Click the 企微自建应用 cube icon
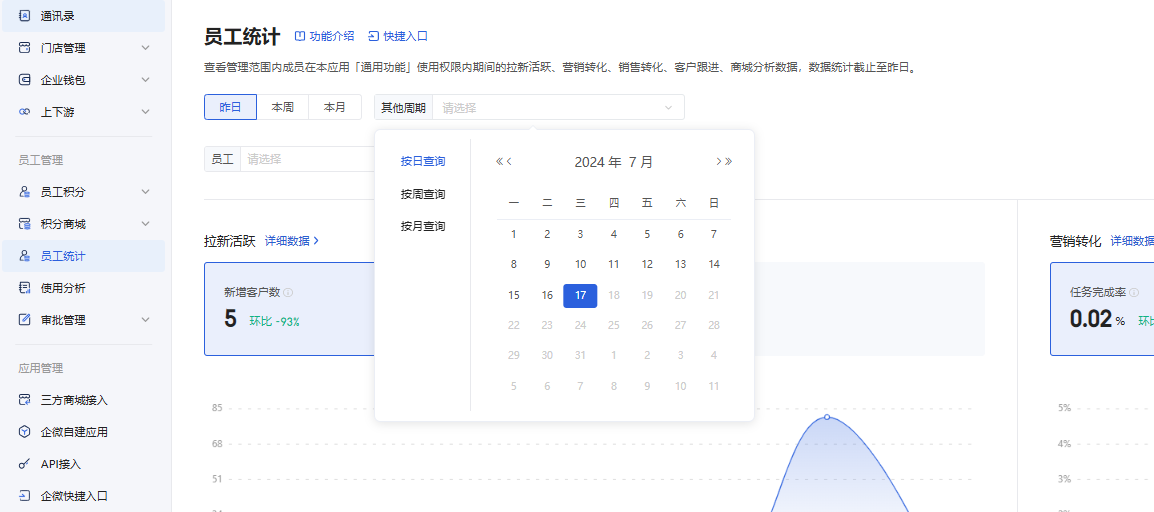This screenshot has height=512, width=1154. pyautogui.click(x=25, y=432)
